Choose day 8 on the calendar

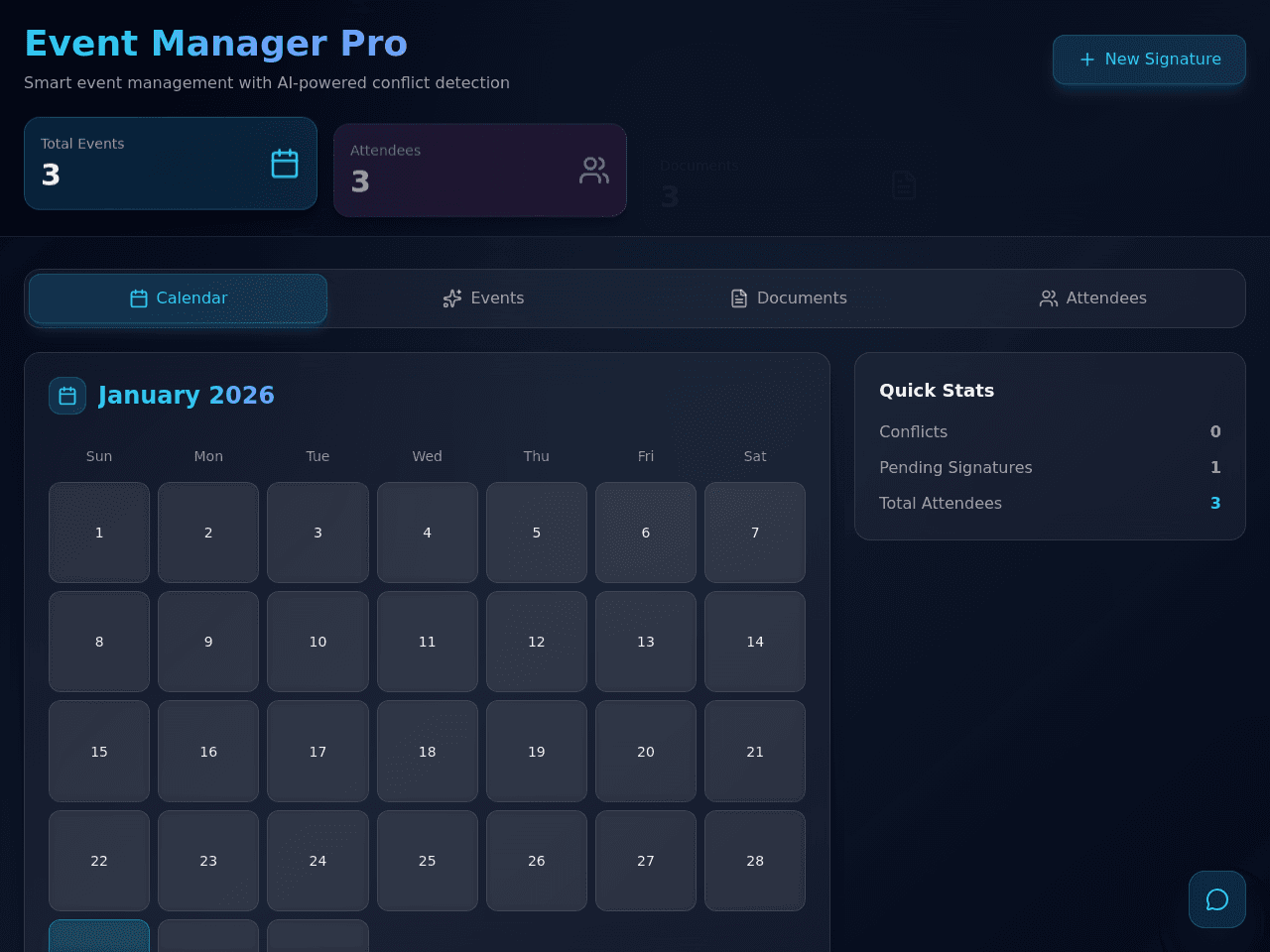pos(99,642)
